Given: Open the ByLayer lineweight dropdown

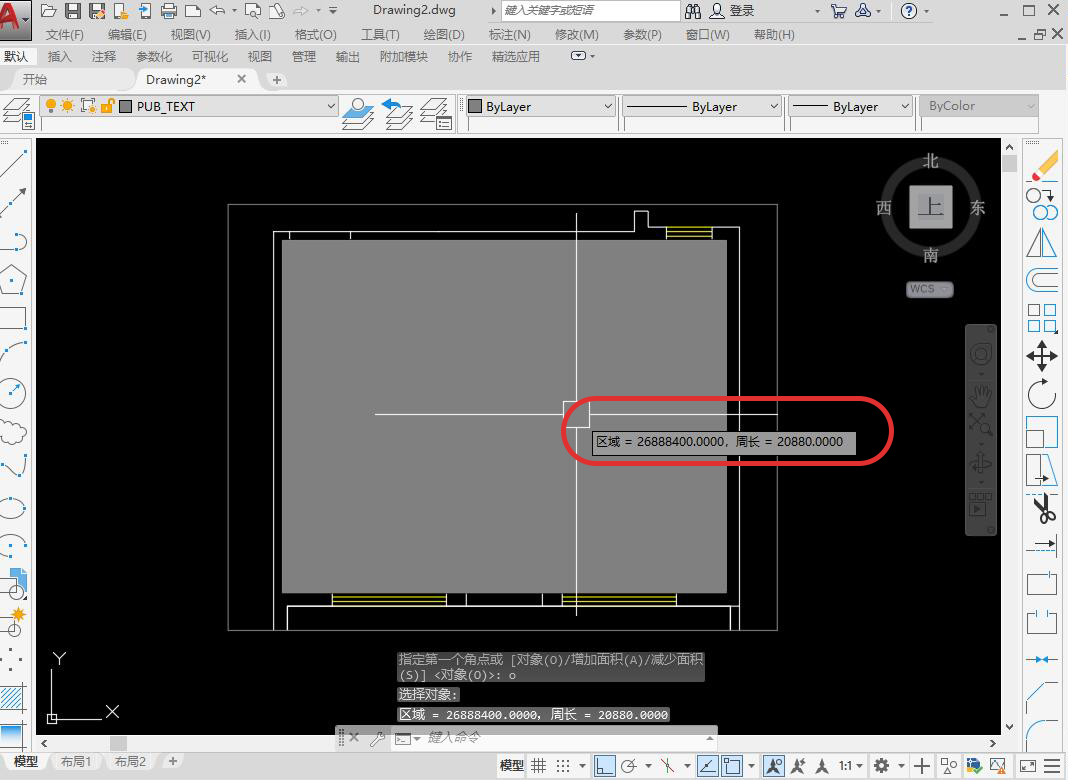Looking at the screenshot, I should (x=905, y=106).
